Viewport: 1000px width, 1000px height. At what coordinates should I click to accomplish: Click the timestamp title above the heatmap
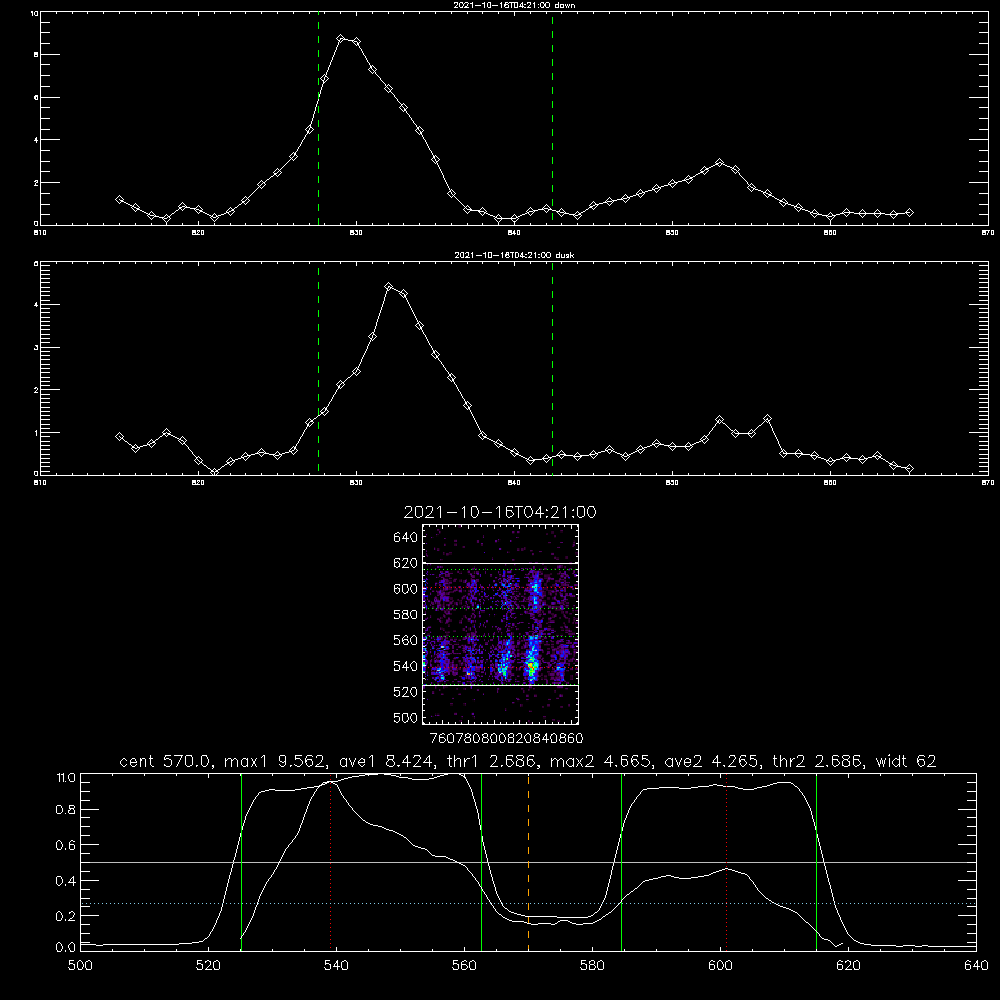click(x=500, y=512)
